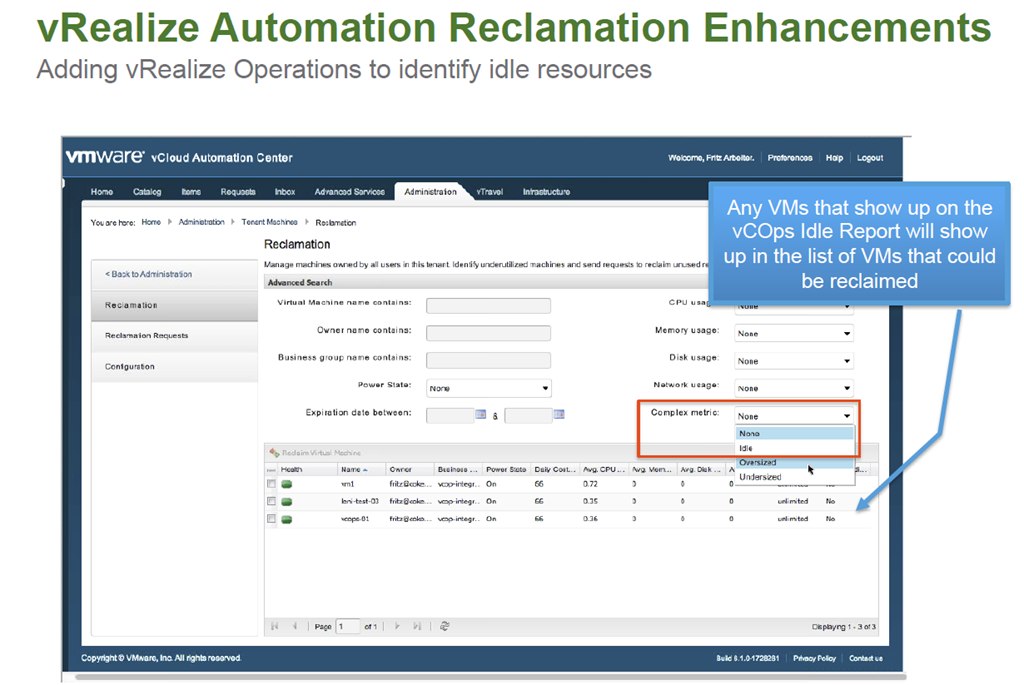Viewport: 1024px width, 685px height.
Task: Refresh the virtual machine grid
Action: (445, 626)
